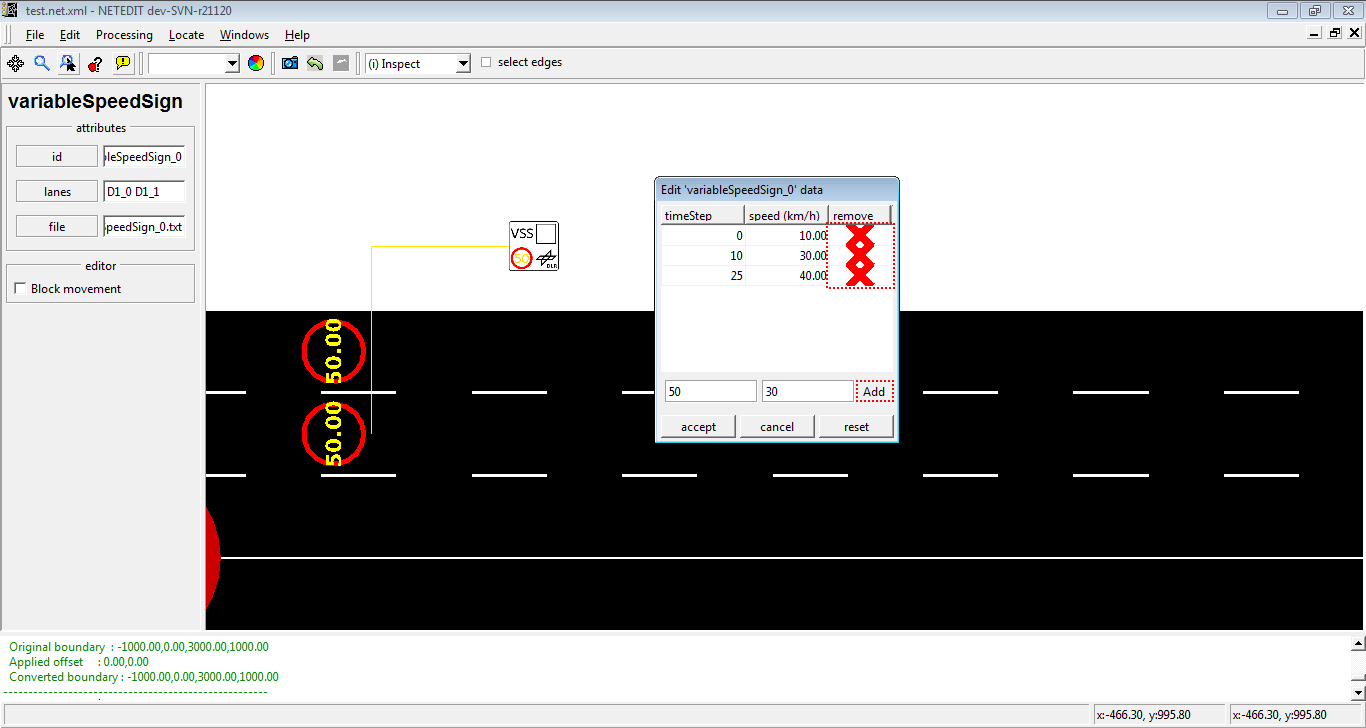Open the color wheel view settings
Screen dimensions: 1366x728
coord(256,63)
